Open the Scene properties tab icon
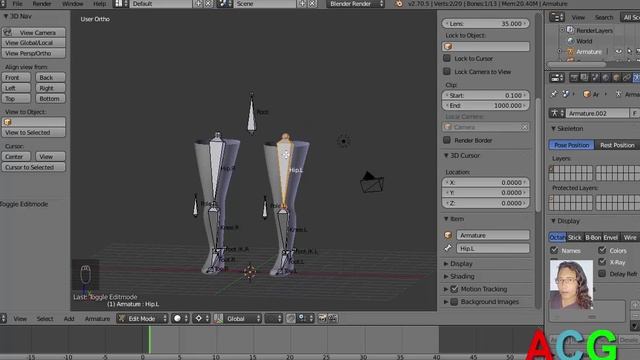The width and height of the screenshot is (640, 360). pos(595,78)
